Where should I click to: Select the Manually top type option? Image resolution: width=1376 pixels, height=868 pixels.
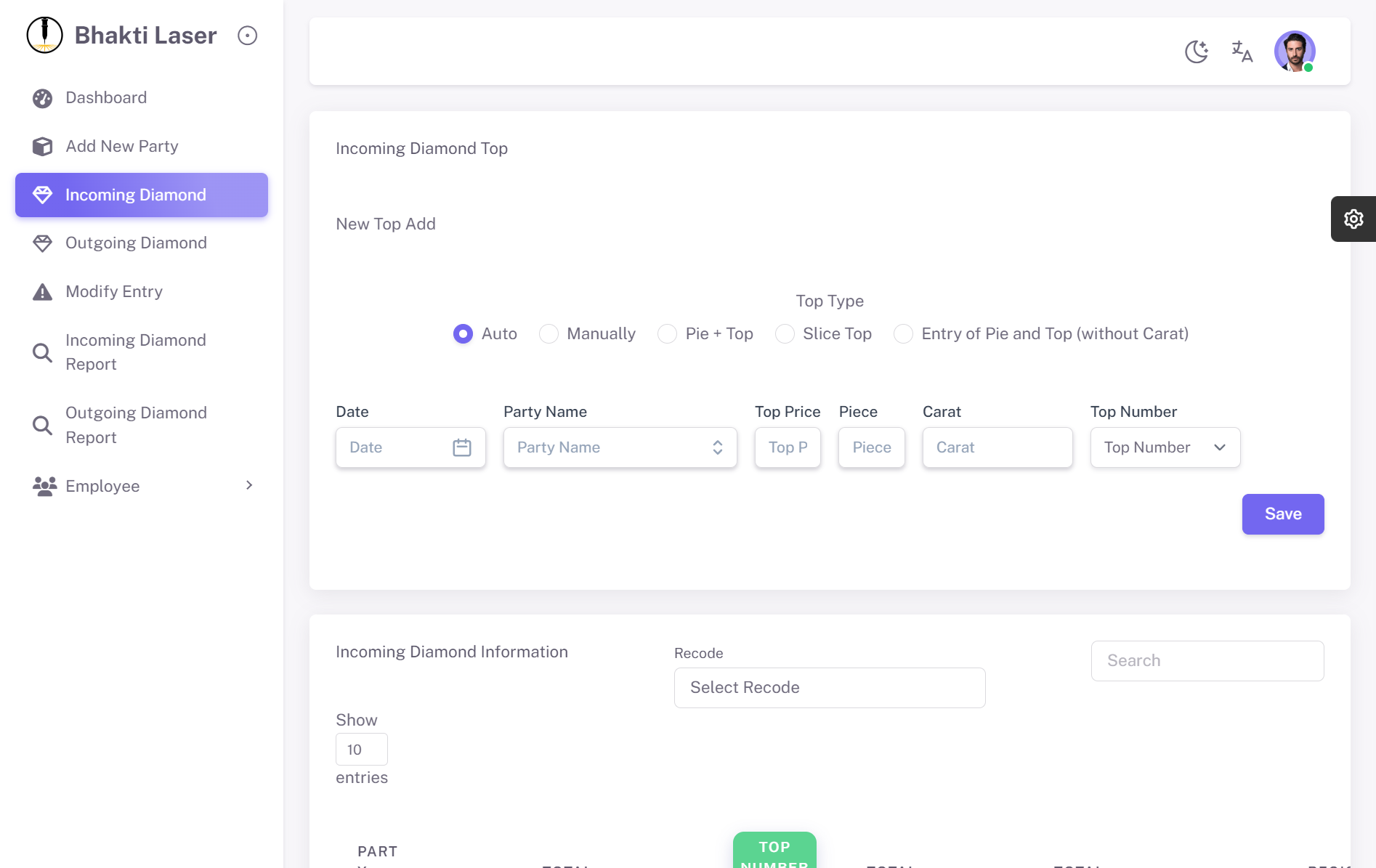(549, 334)
